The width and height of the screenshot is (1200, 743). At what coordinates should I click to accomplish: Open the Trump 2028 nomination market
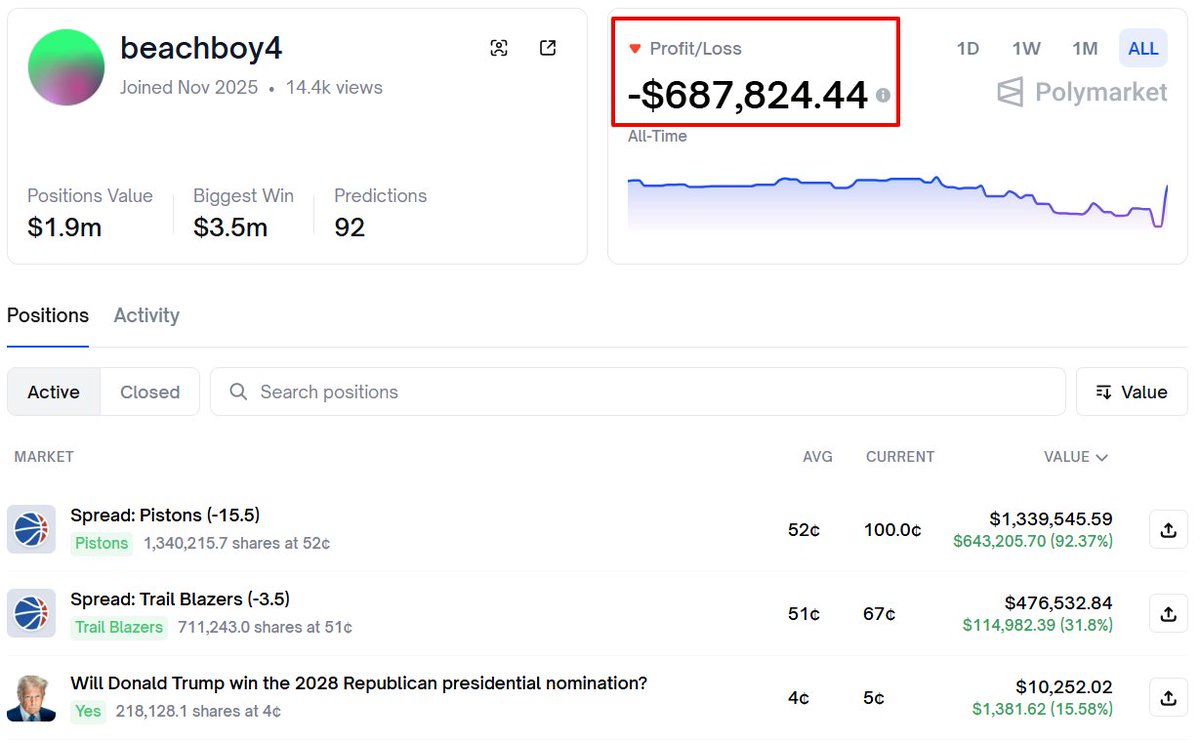pyautogui.click(x=358, y=683)
